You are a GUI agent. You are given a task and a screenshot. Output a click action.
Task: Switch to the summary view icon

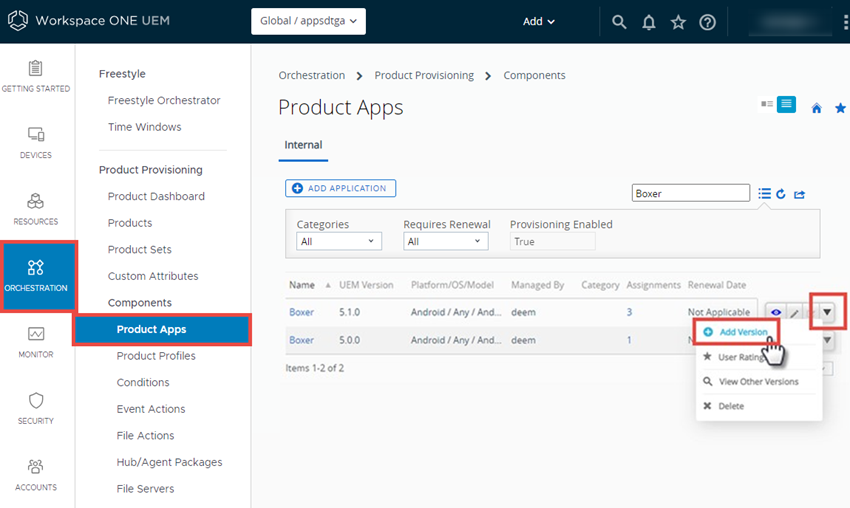click(767, 104)
